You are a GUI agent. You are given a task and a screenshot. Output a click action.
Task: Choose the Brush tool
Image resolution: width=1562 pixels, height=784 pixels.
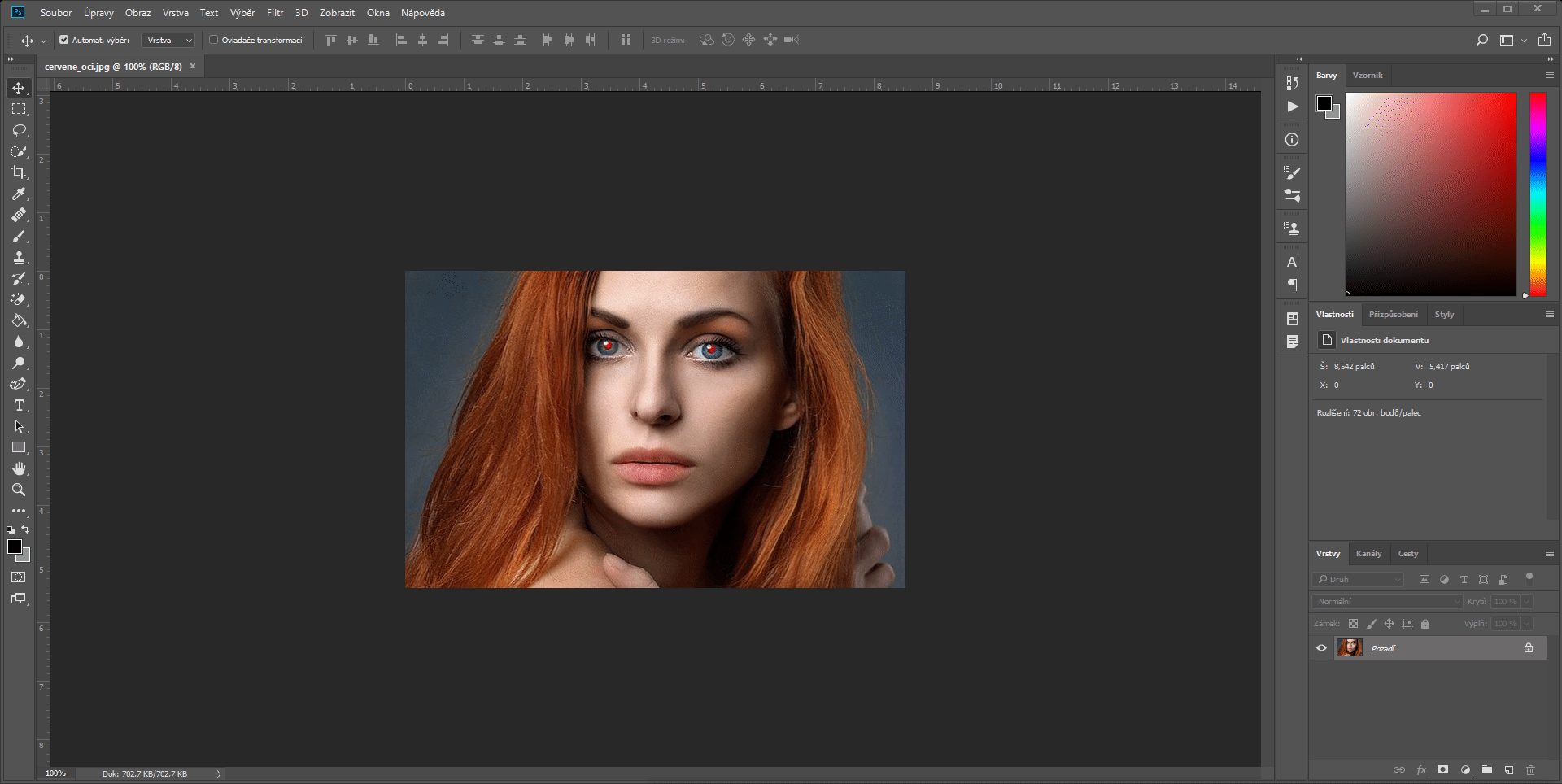(19, 236)
